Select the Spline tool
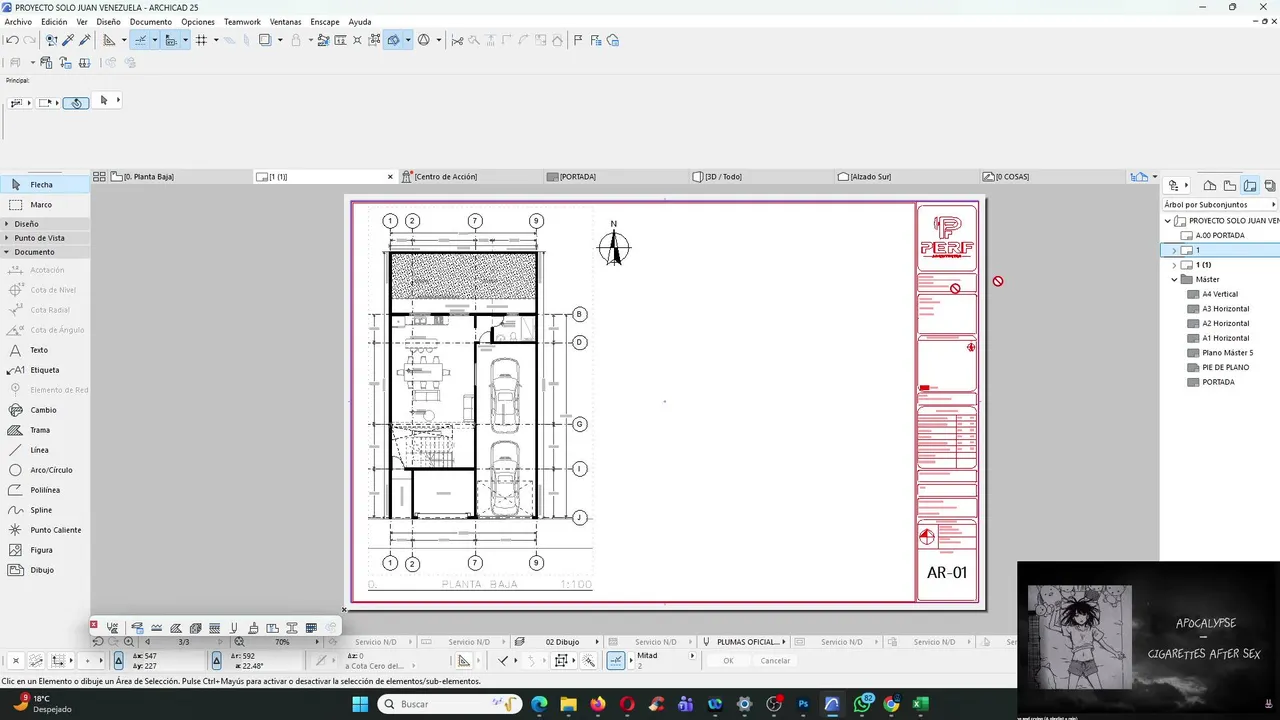Image resolution: width=1280 pixels, height=720 pixels. click(45, 510)
